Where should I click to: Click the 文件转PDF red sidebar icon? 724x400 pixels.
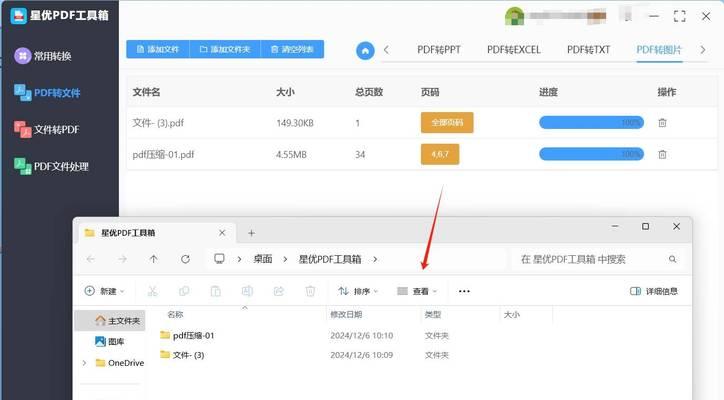[x=22, y=129]
